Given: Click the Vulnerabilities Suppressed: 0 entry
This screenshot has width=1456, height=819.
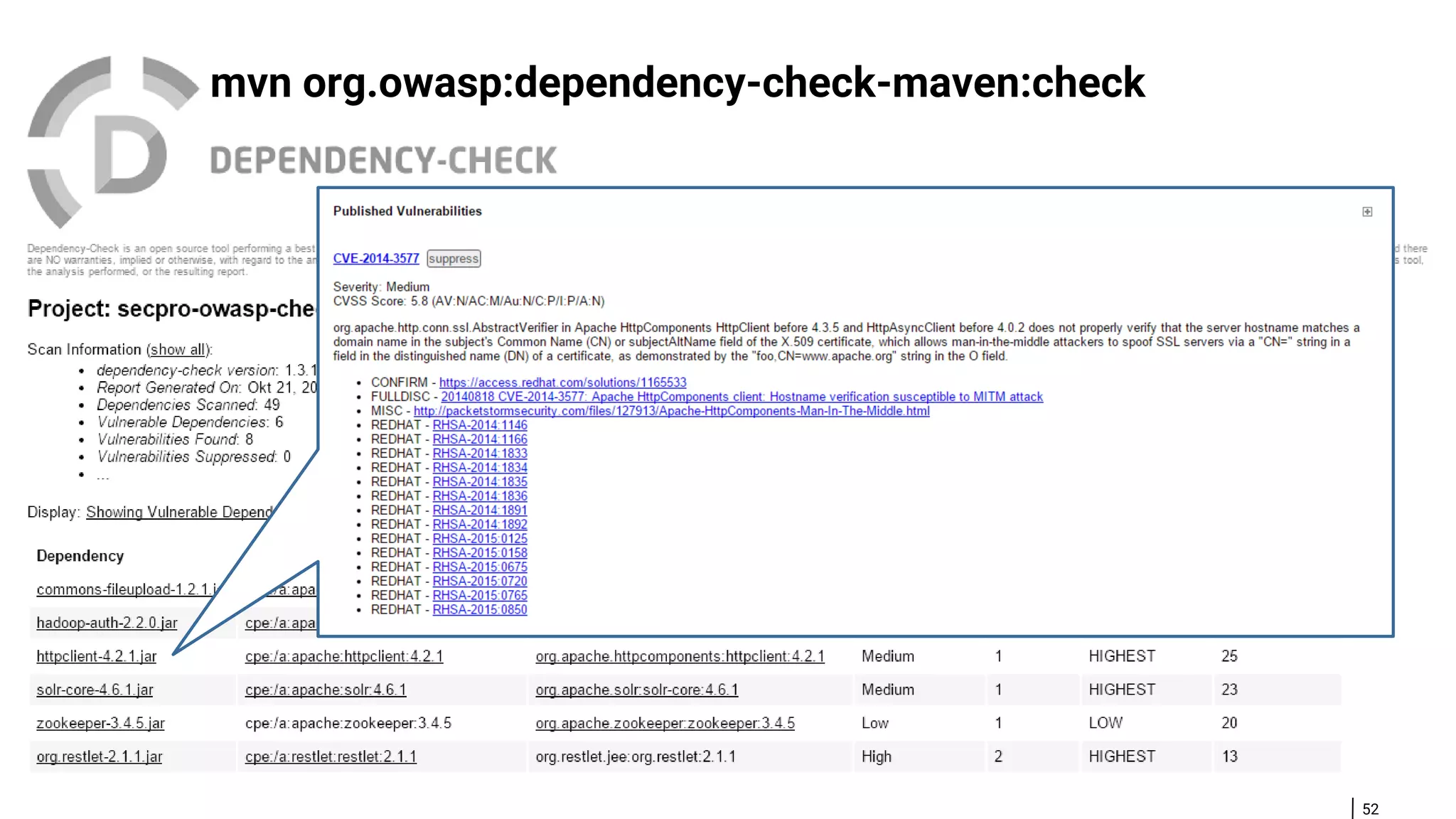Looking at the screenshot, I should 193,456.
